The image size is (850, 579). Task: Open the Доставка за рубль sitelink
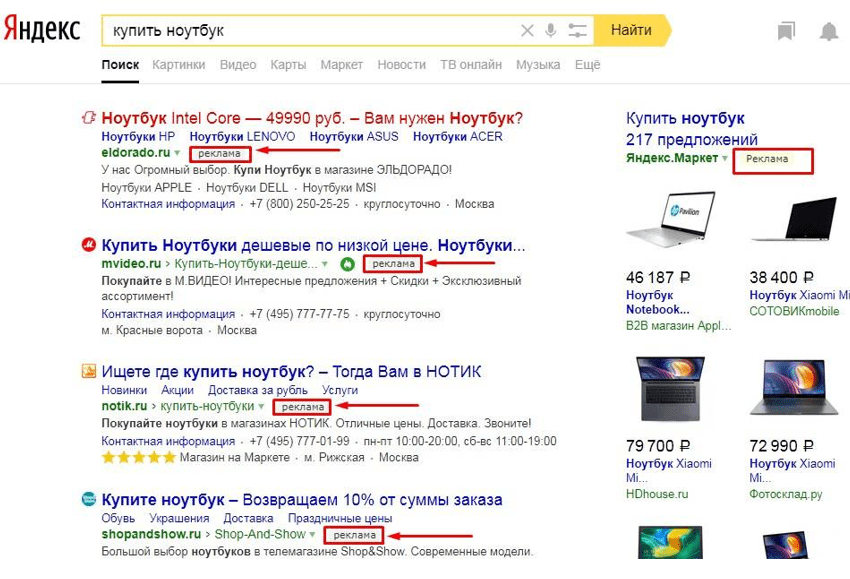[x=257, y=390]
